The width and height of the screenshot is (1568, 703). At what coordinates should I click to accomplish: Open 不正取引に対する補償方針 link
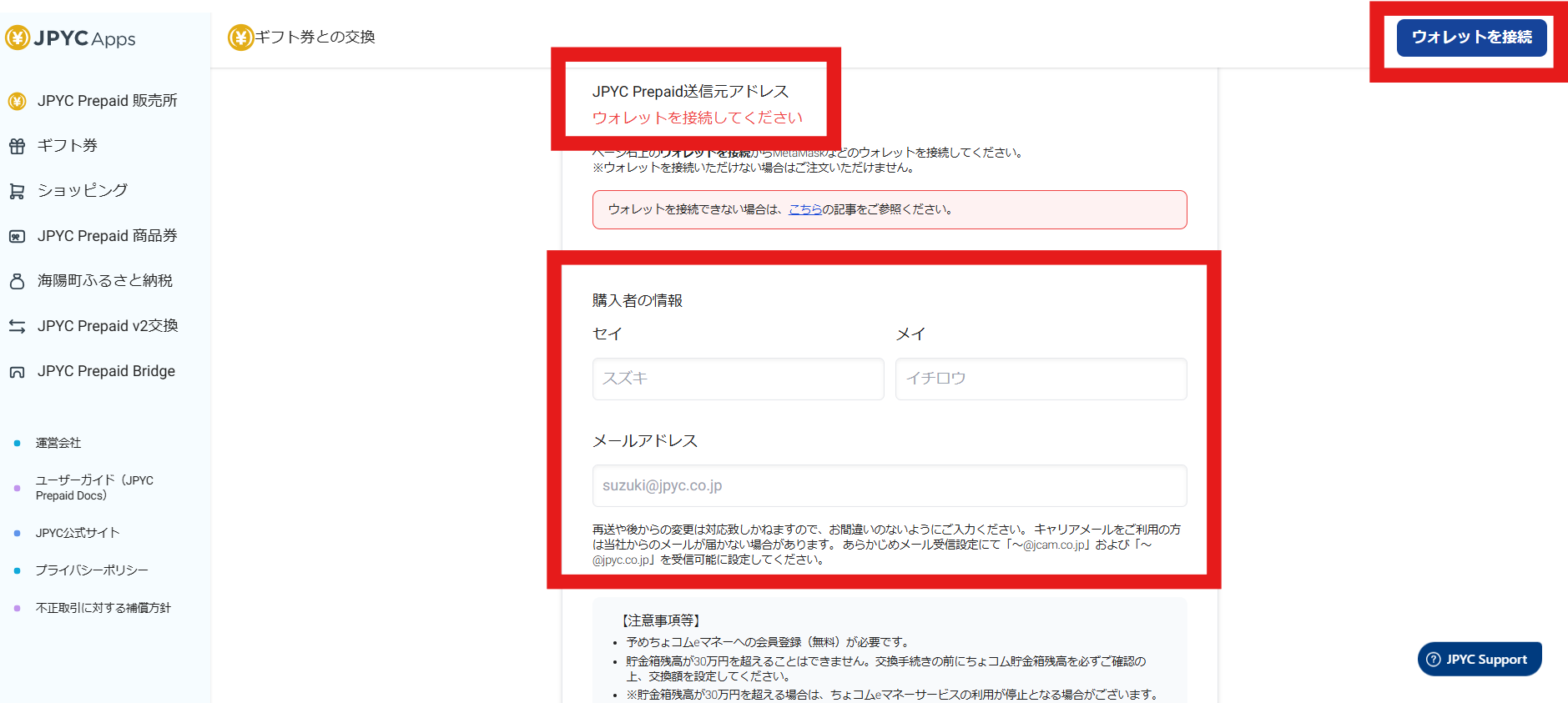pos(103,608)
